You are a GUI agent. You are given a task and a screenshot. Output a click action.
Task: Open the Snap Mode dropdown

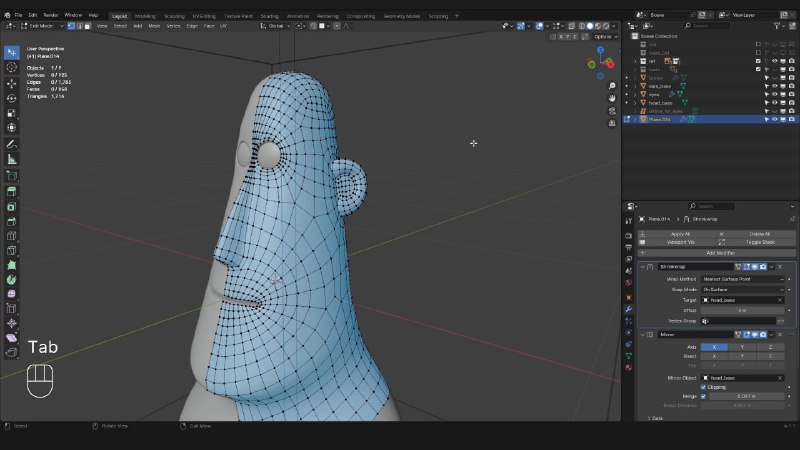(x=742, y=289)
